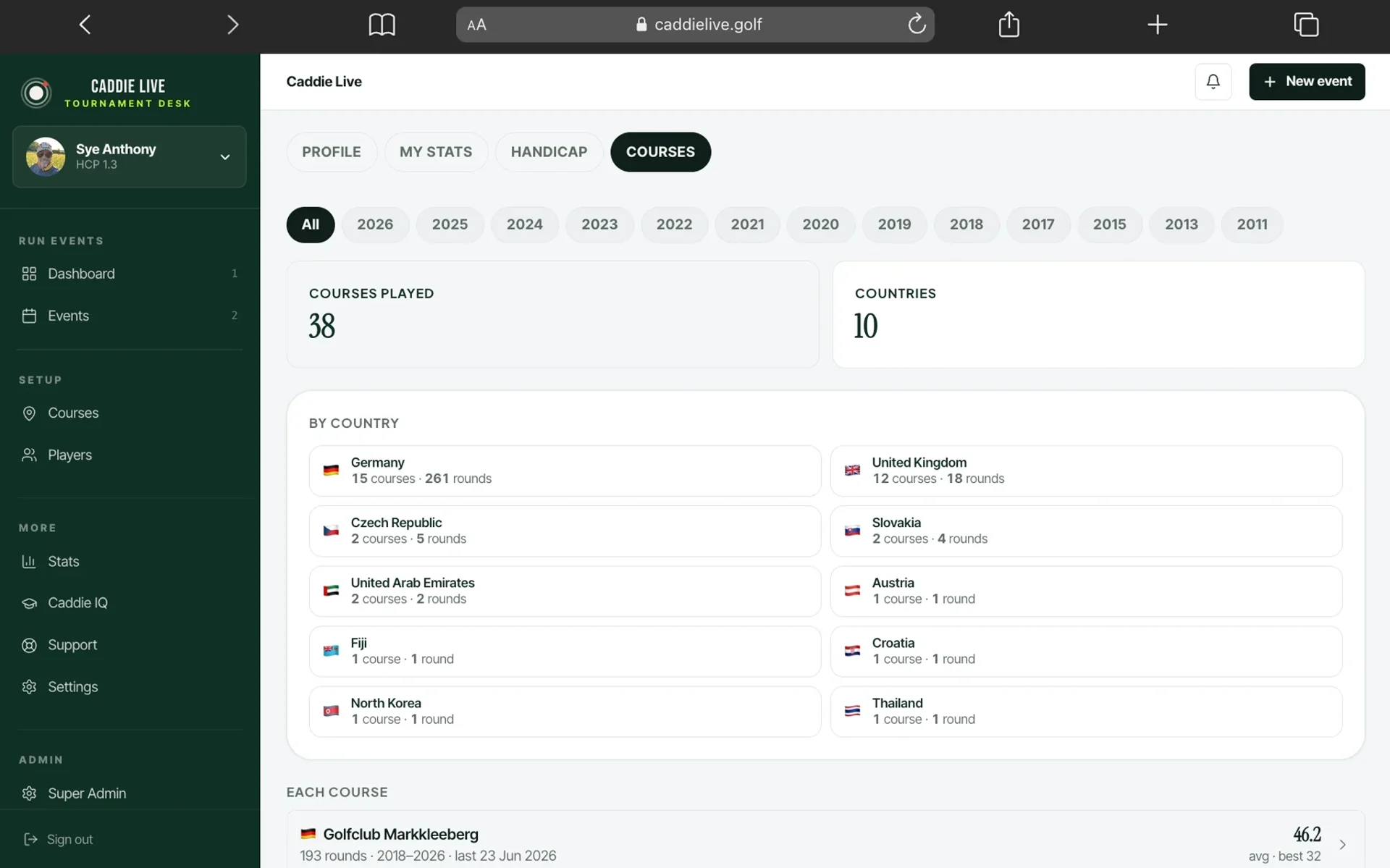Click Super Admin gear icon
The image size is (1390, 868).
(x=29, y=793)
